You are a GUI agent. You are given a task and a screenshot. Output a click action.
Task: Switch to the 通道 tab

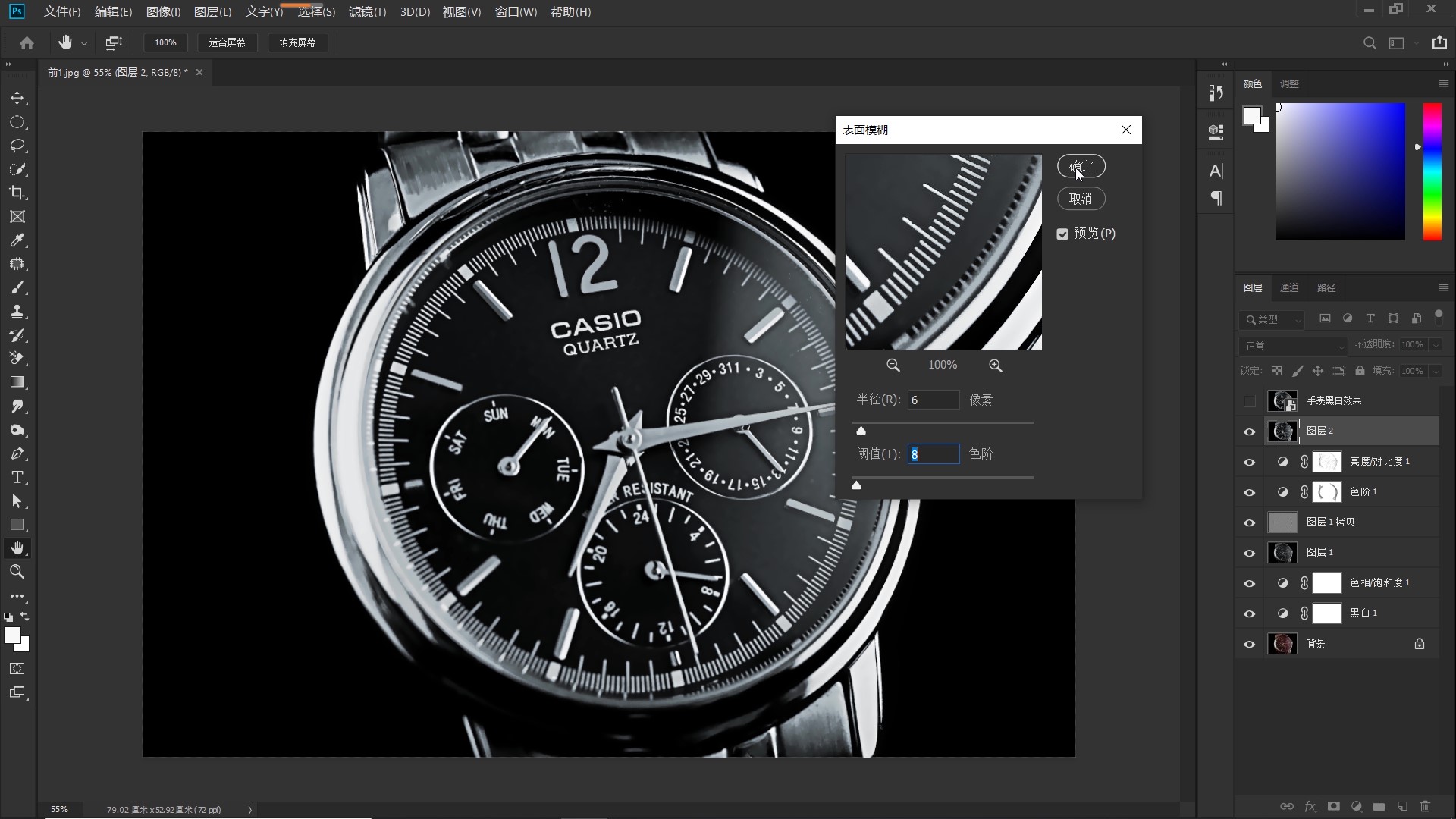tap(1289, 287)
